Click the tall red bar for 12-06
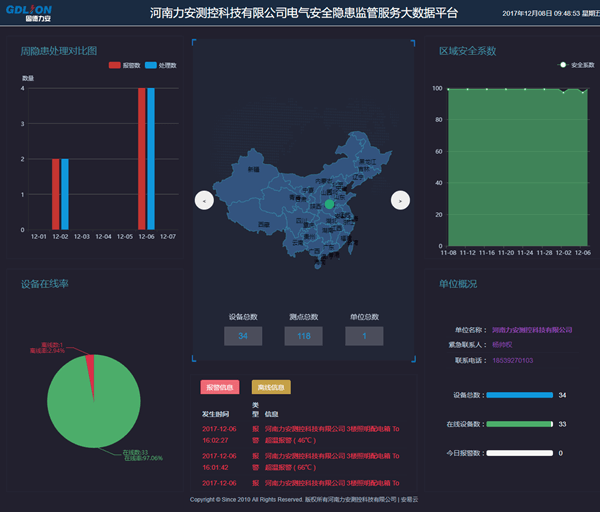This screenshot has width=600, height=512. click(x=142, y=160)
